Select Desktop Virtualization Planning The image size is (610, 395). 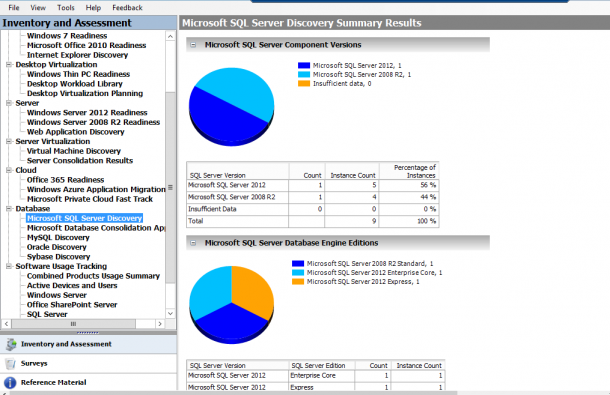click(x=85, y=93)
